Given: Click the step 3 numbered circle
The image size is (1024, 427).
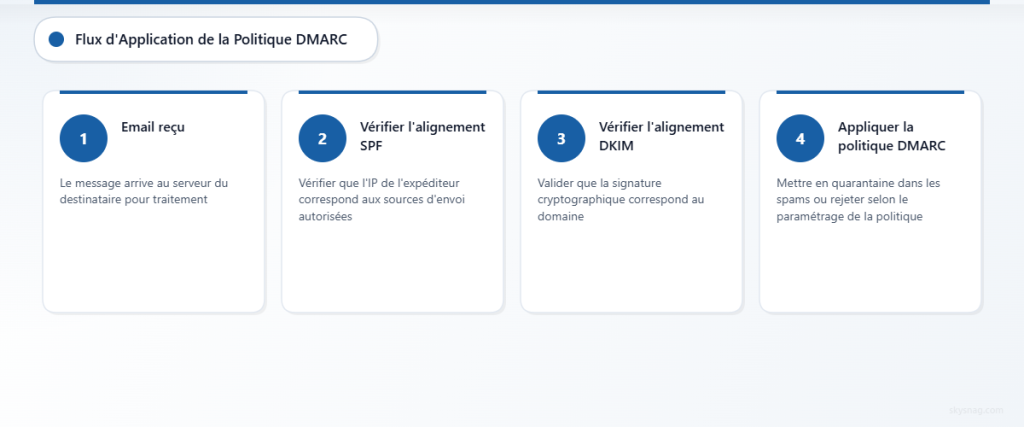Looking at the screenshot, I should point(562,138).
